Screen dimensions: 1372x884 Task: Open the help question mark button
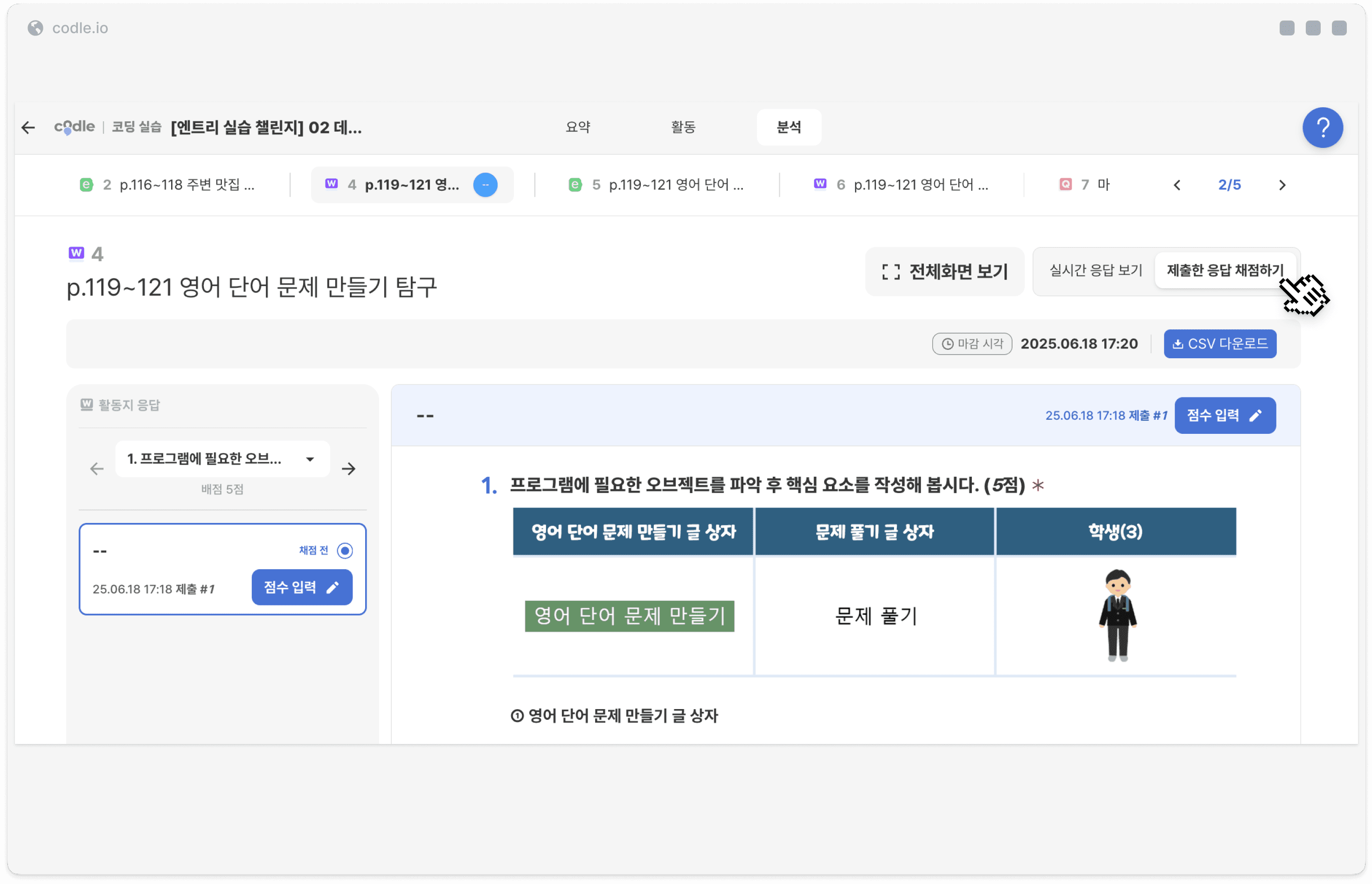[x=1322, y=127]
